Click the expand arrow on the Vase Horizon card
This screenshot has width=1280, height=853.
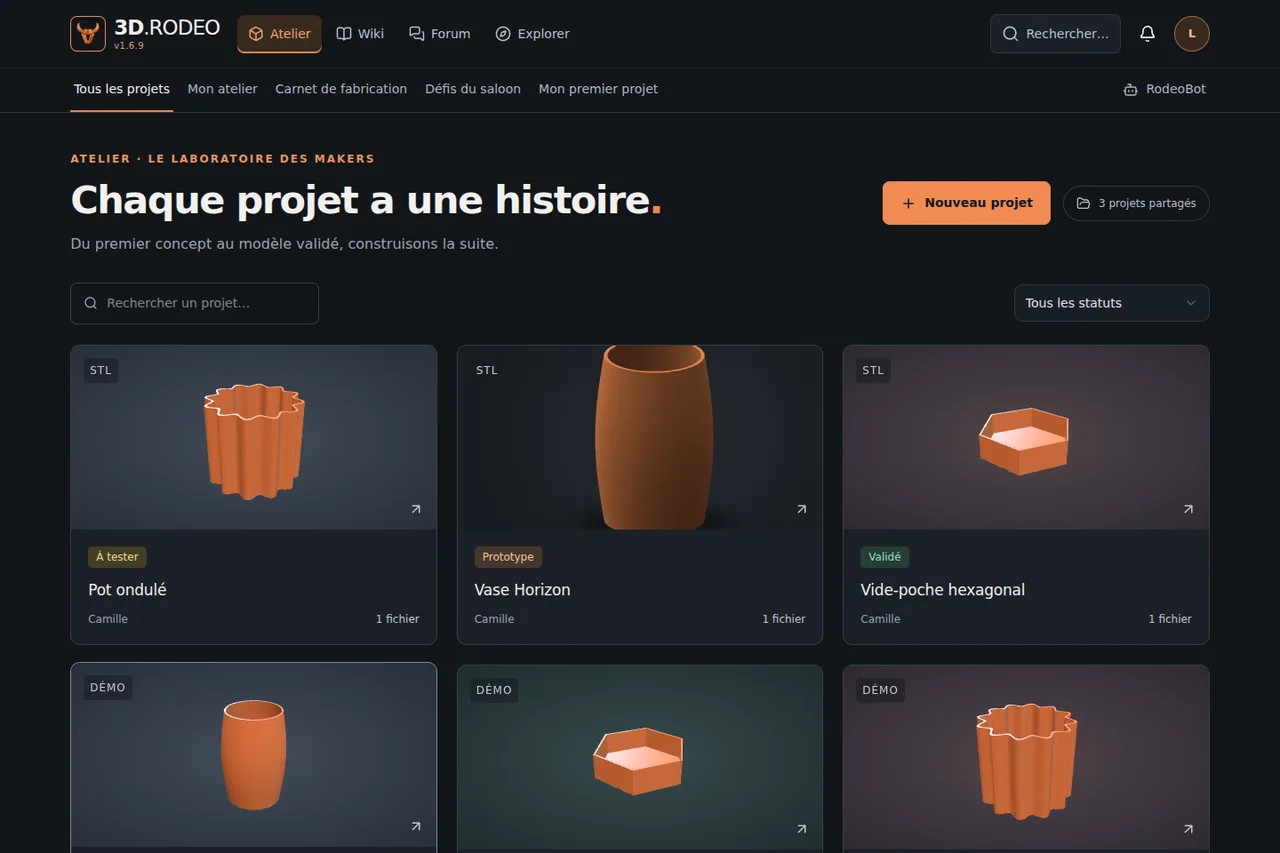(801, 509)
